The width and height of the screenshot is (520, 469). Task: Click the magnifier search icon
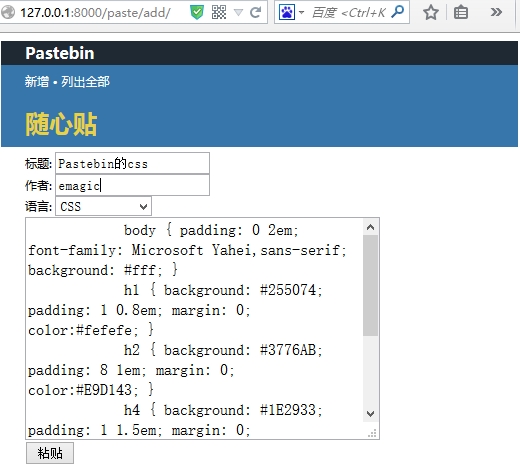pos(398,12)
